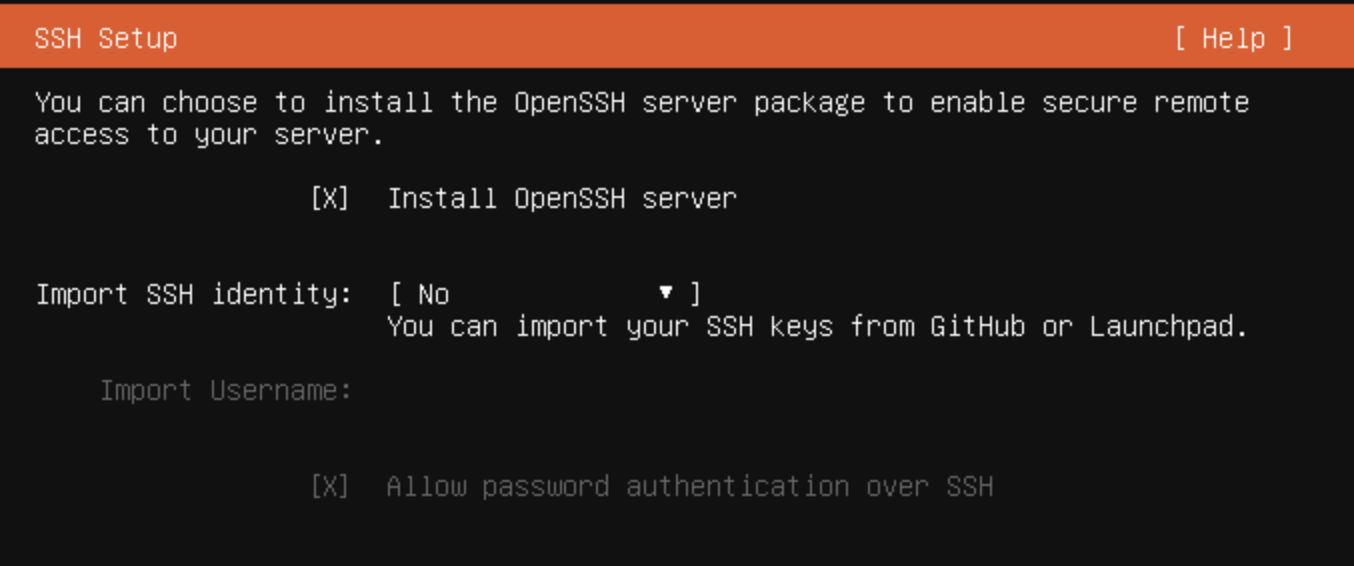The image size is (1354, 566).
Task: Open the Import SSH identity dropdown
Action: coord(544,294)
